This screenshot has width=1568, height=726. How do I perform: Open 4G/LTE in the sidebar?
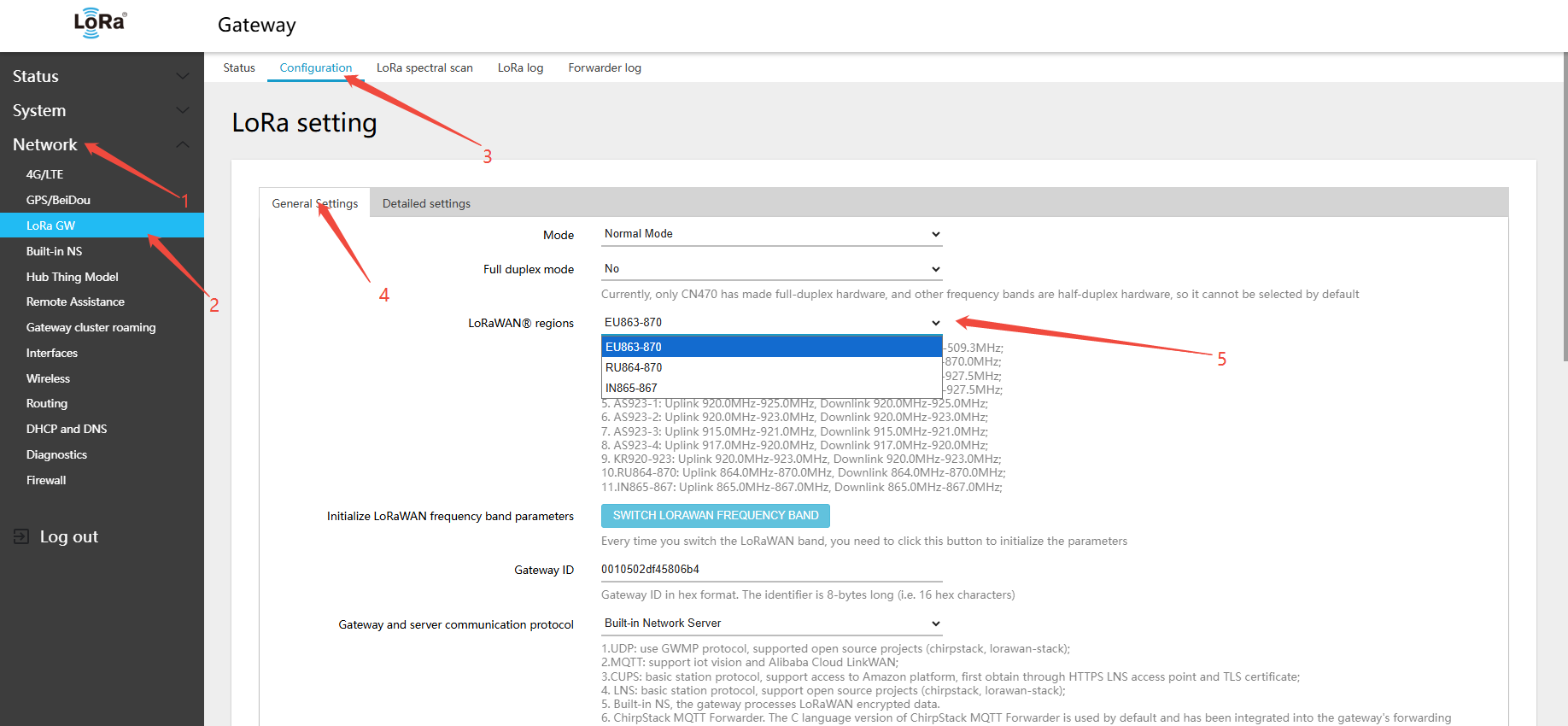[x=44, y=174]
